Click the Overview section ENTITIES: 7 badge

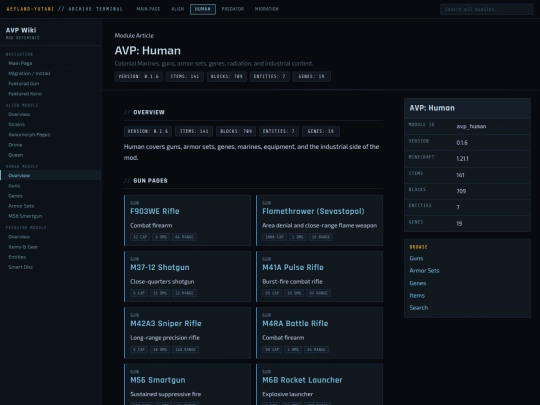[279, 131]
